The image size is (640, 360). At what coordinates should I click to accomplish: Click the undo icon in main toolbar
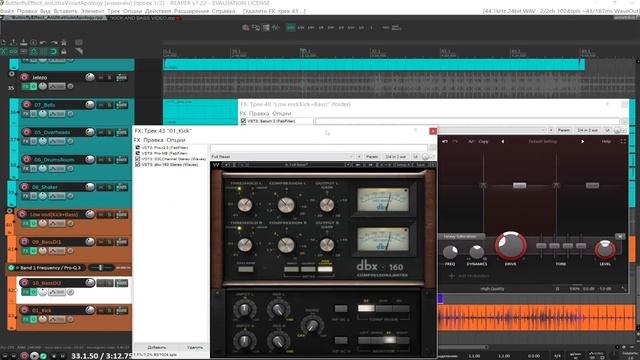43,42
